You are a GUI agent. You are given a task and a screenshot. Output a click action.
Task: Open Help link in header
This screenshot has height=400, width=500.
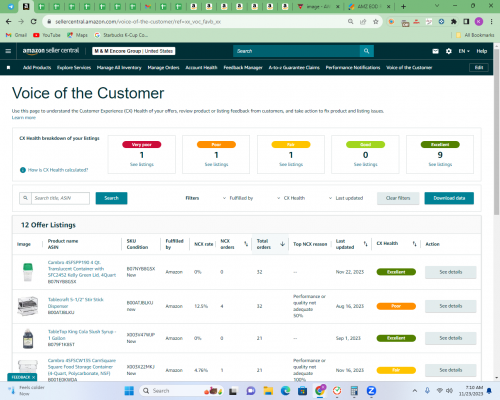(482, 51)
